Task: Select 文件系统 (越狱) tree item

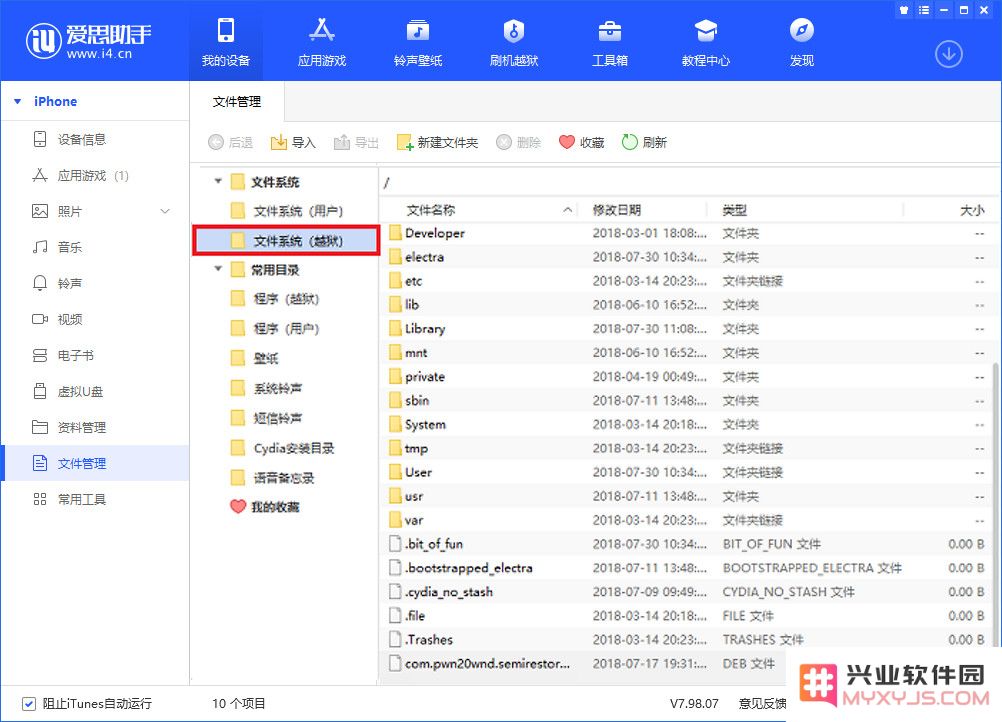Action: pos(286,240)
